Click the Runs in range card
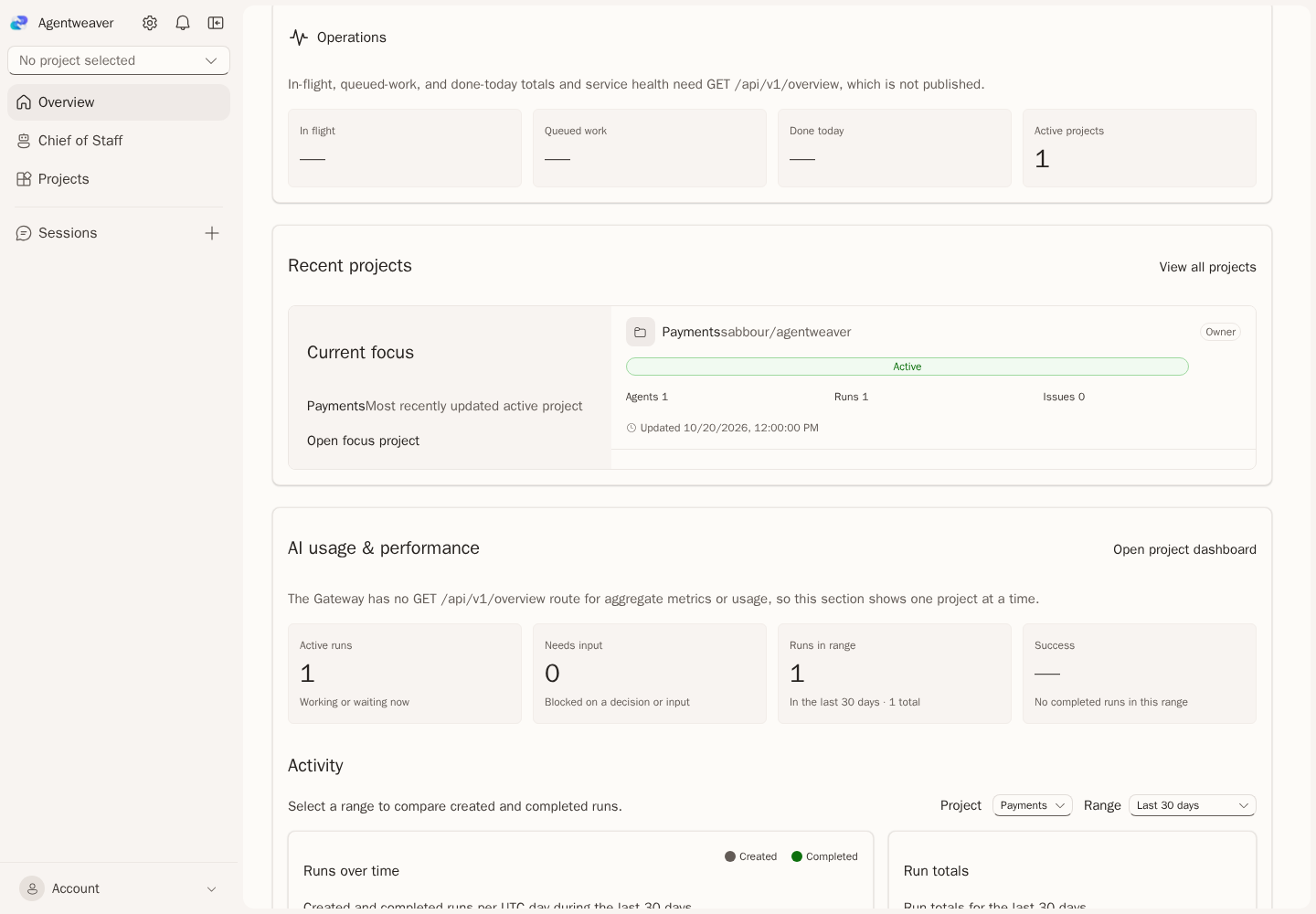The image size is (1316, 914). coord(895,674)
